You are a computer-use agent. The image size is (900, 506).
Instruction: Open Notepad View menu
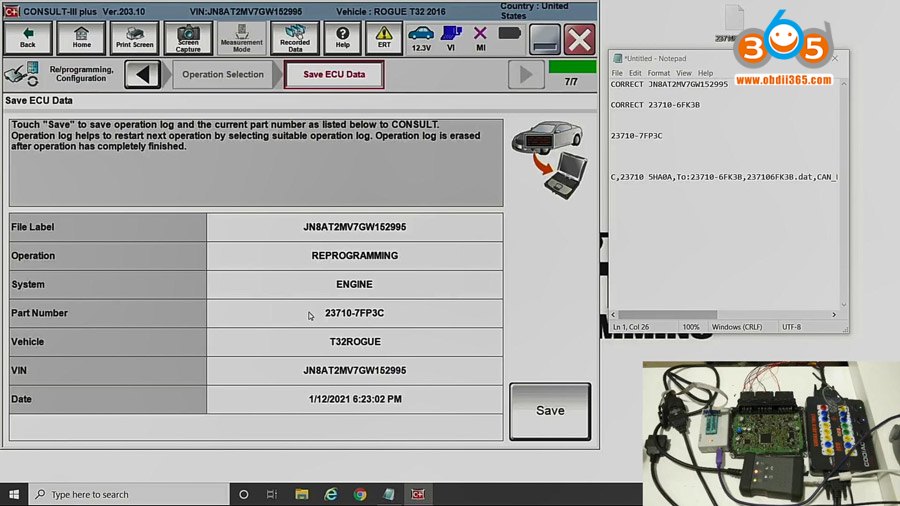(x=684, y=73)
